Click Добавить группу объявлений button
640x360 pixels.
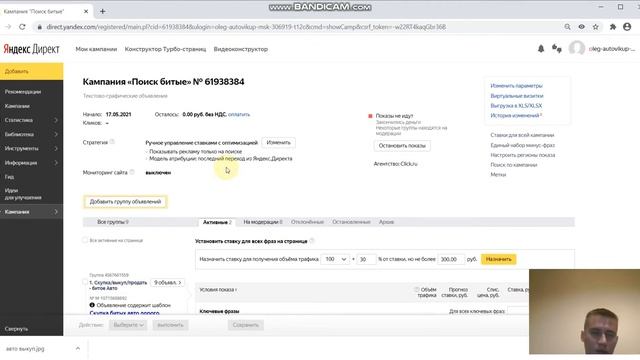(125, 202)
